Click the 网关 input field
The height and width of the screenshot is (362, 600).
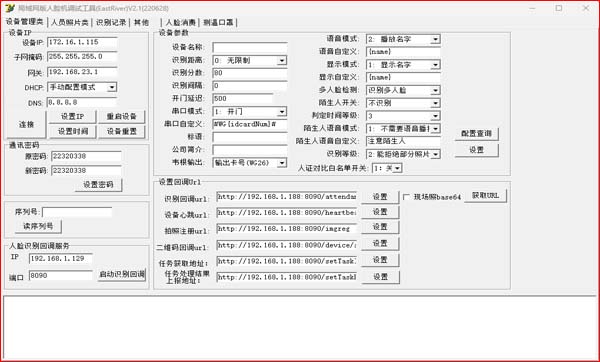tap(82, 72)
